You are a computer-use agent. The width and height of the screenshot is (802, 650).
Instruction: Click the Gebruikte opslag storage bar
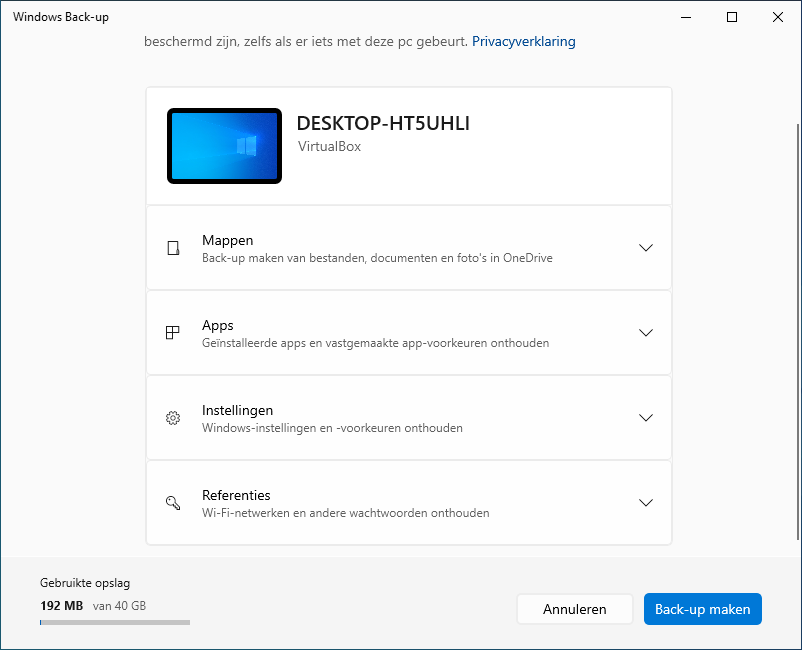tap(115, 622)
